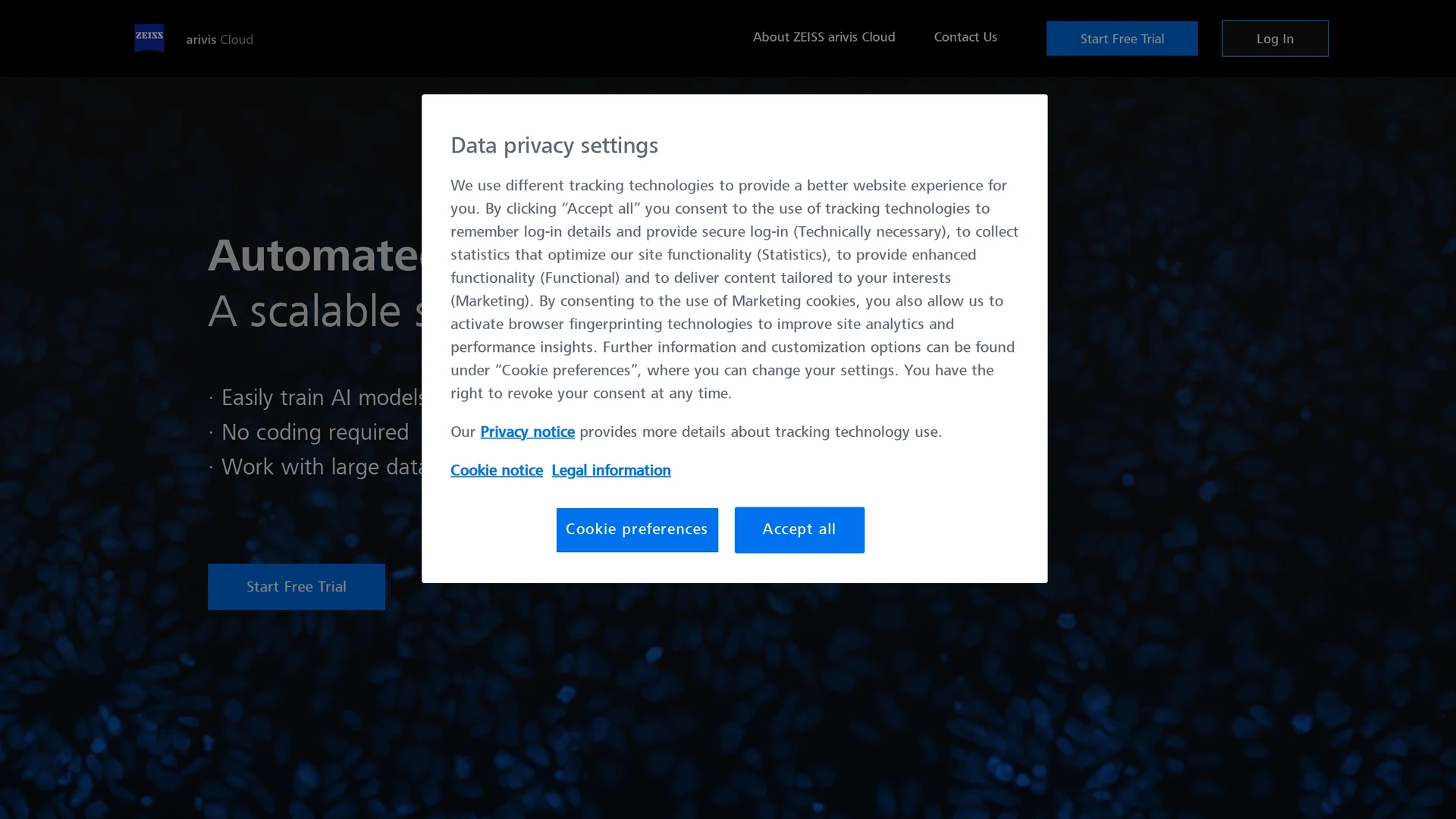Viewport: 1456px width, 819px height.
Task: Open the Cookie notice link
Action: click(x=497, y=471)
